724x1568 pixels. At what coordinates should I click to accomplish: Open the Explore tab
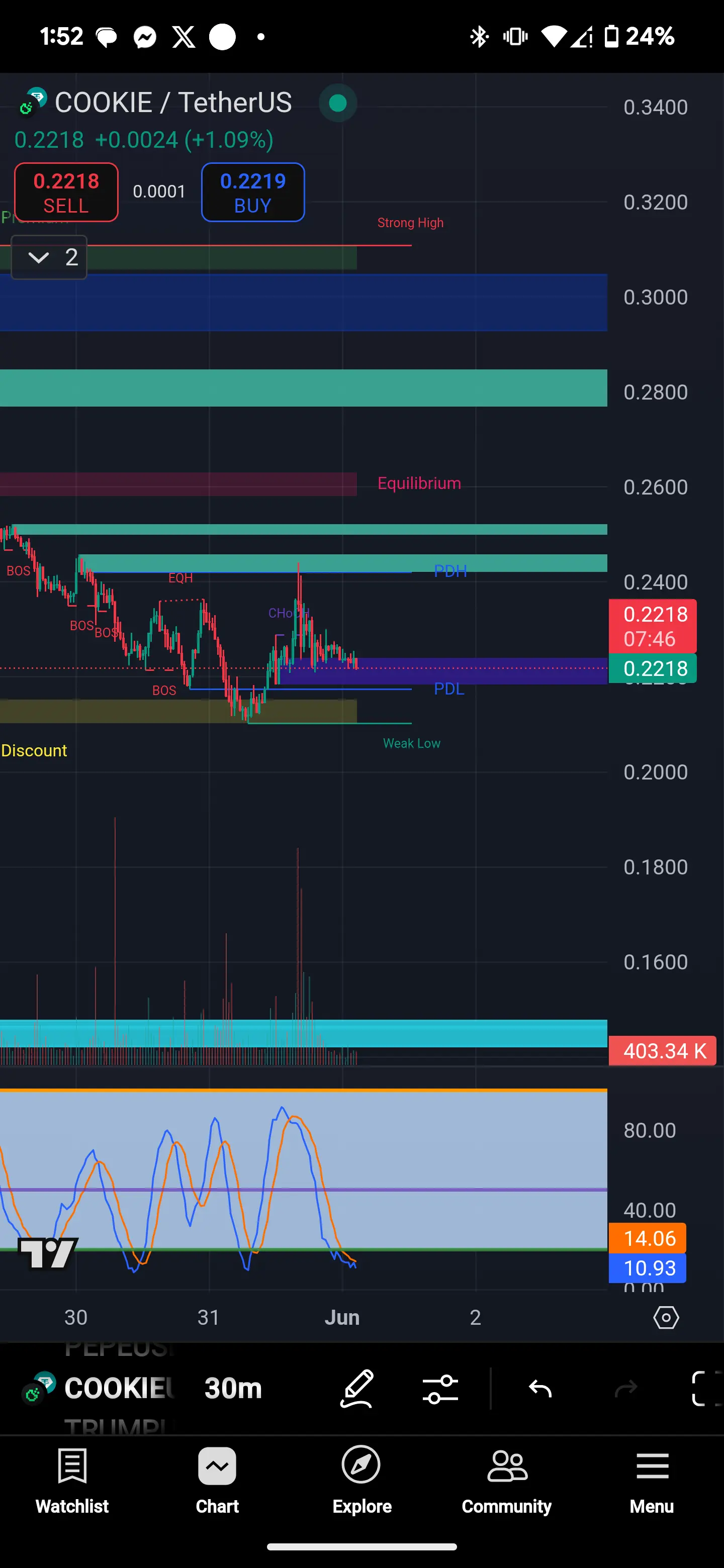(x=361, y=1481)
